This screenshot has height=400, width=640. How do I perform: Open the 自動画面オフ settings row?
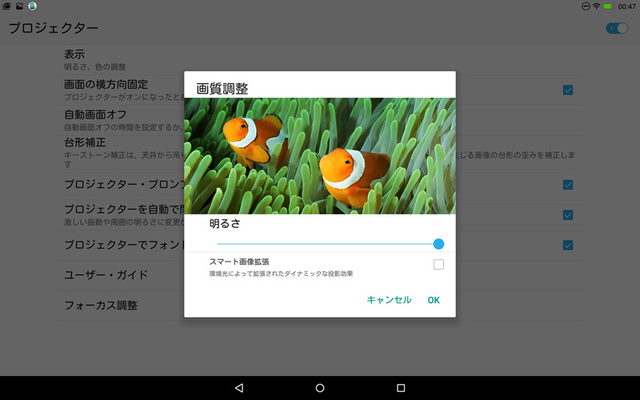click(320, 120)
